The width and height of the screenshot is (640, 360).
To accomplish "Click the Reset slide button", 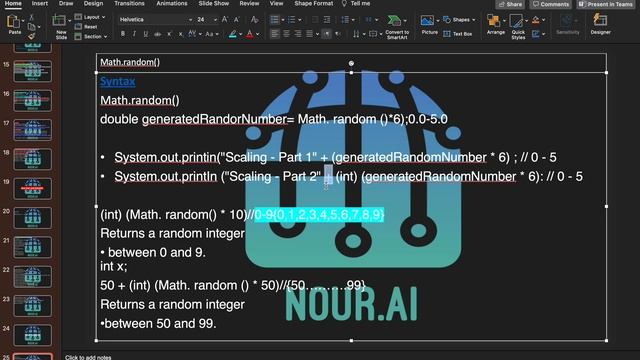I will pyautogui.click(x=86, y=27).
